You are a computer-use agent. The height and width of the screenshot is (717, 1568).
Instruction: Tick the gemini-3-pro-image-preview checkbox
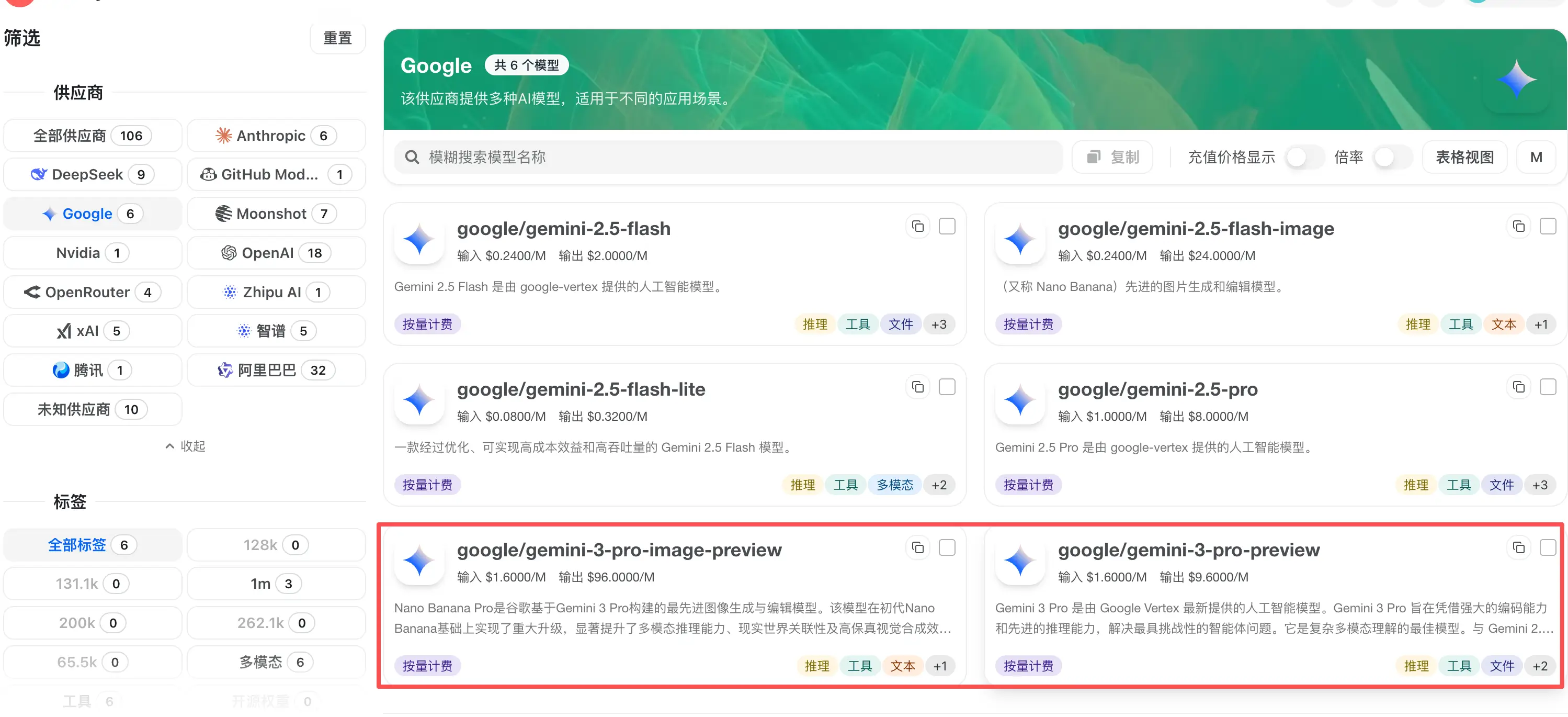(947, 548)
